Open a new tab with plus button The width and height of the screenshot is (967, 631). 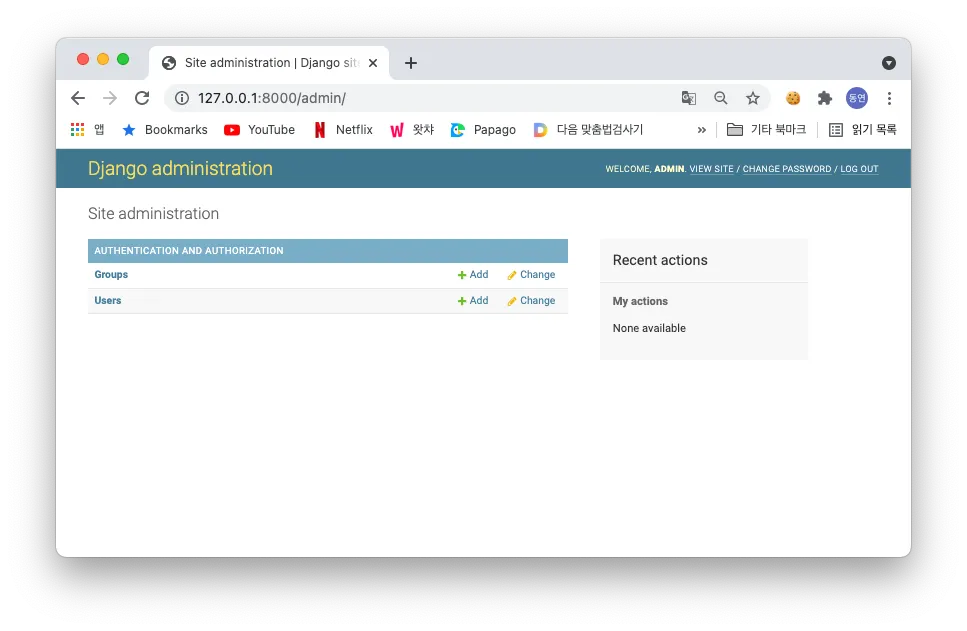click(x=411, y=63)
